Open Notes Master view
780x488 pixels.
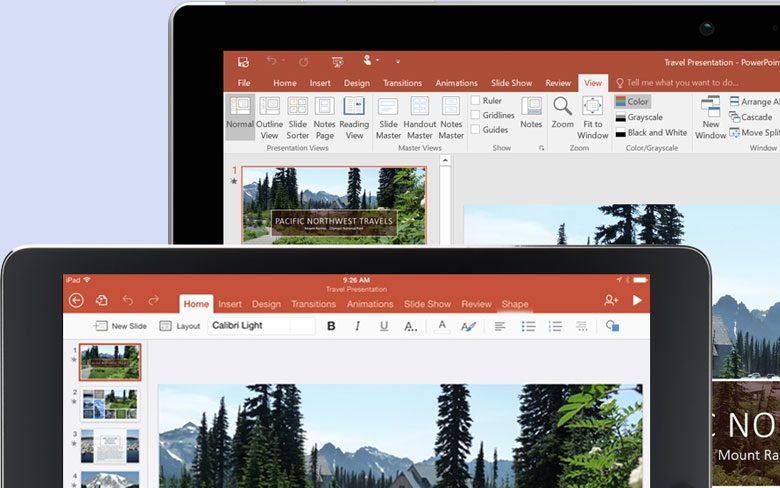point(451,118)
